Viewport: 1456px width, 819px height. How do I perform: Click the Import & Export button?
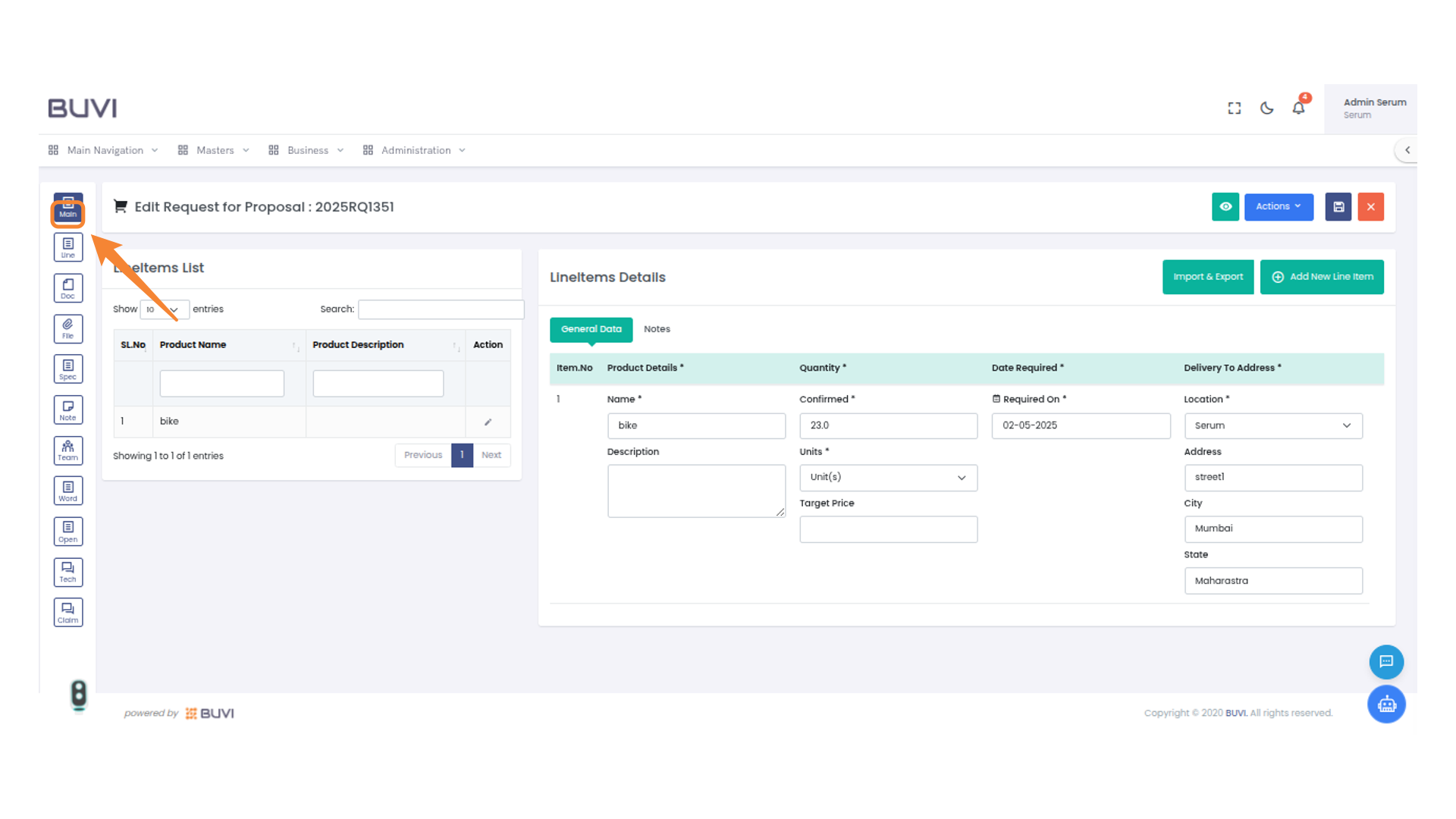pyautogui.click(x=1207, y=277)
